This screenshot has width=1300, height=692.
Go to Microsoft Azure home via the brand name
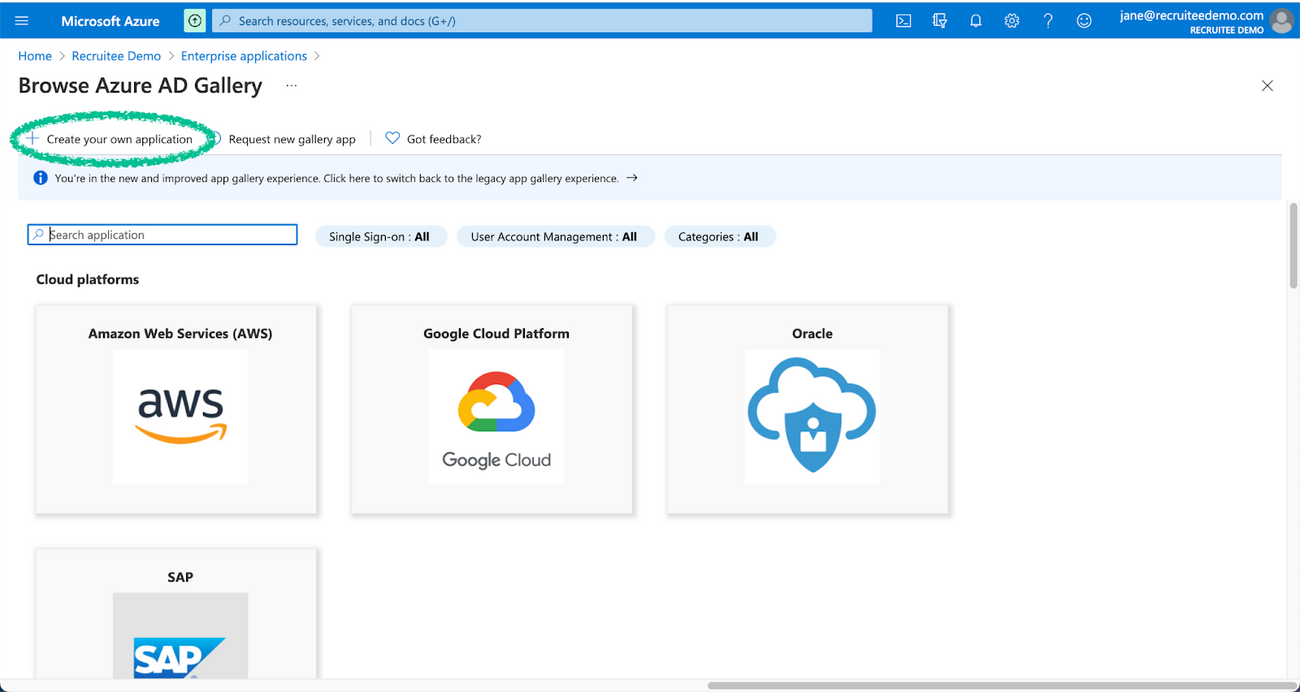110,20
